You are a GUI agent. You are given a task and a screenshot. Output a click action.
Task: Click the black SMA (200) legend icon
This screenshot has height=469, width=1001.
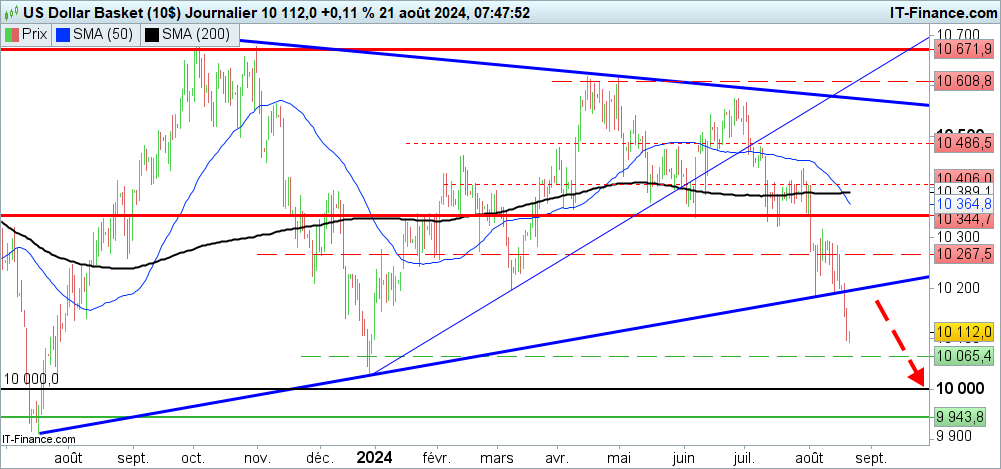tap(153, 35)
